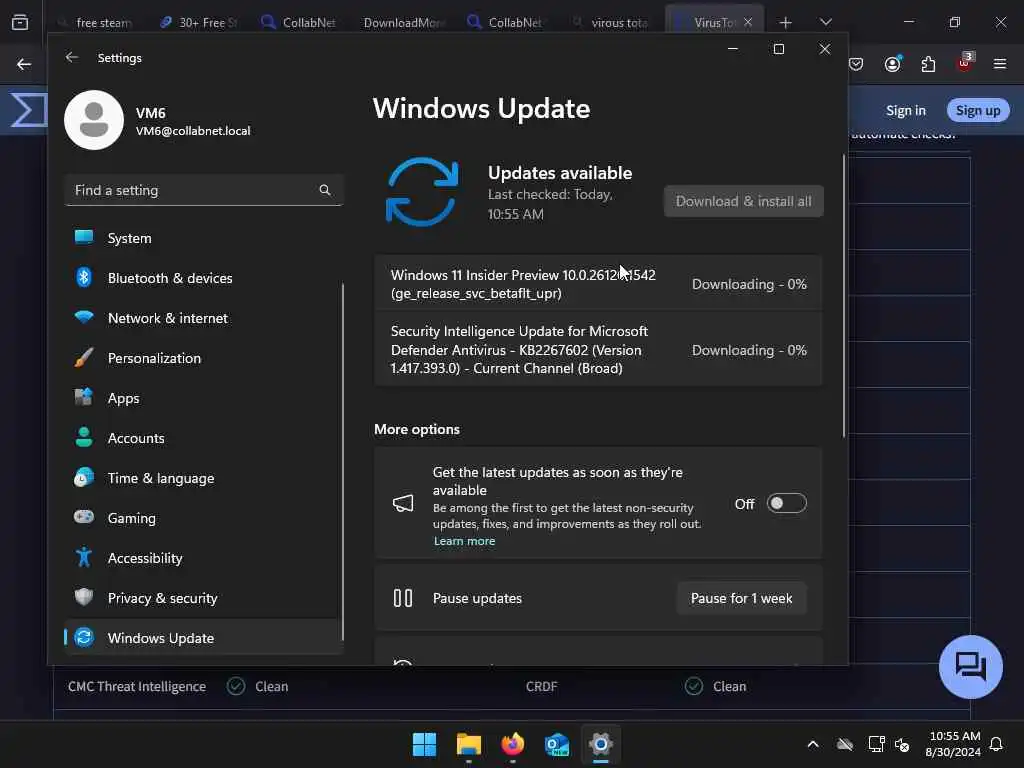Open File Explorer from the taskbar
Image resolution: width=1024 pixels, height=768 pixels.
[468, 744]
